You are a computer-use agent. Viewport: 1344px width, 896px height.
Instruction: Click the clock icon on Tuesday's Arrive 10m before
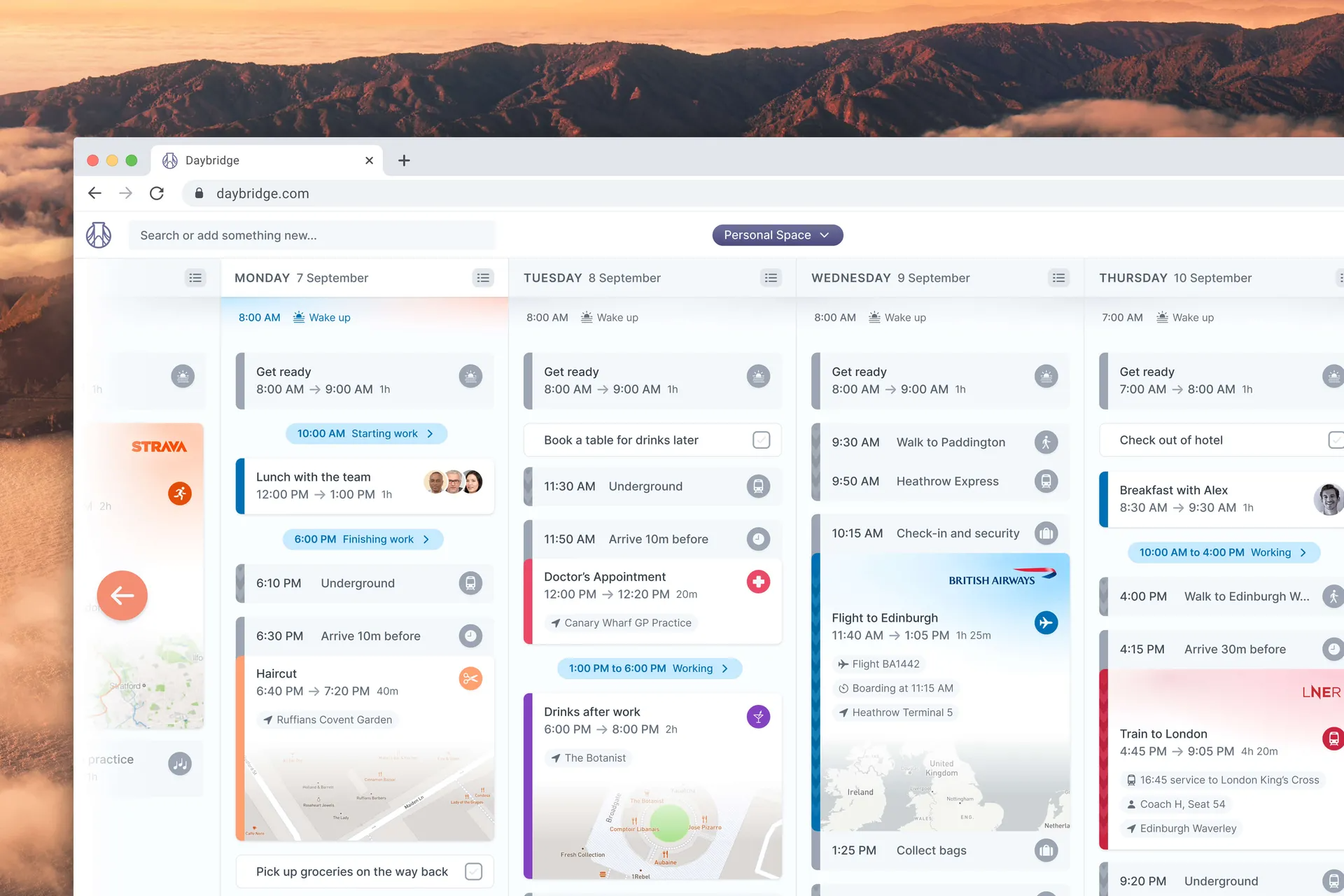[x=758, y=539]
